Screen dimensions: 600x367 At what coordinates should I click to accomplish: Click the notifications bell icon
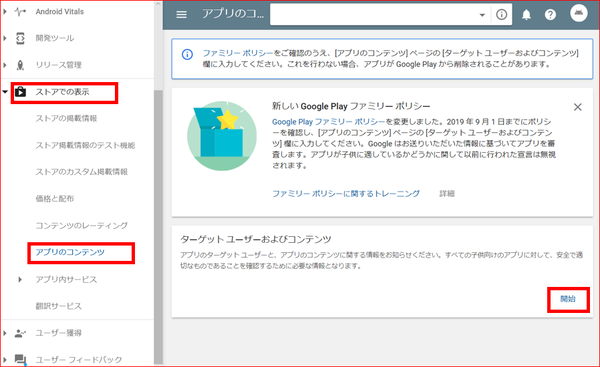click(x=527, y=15)
